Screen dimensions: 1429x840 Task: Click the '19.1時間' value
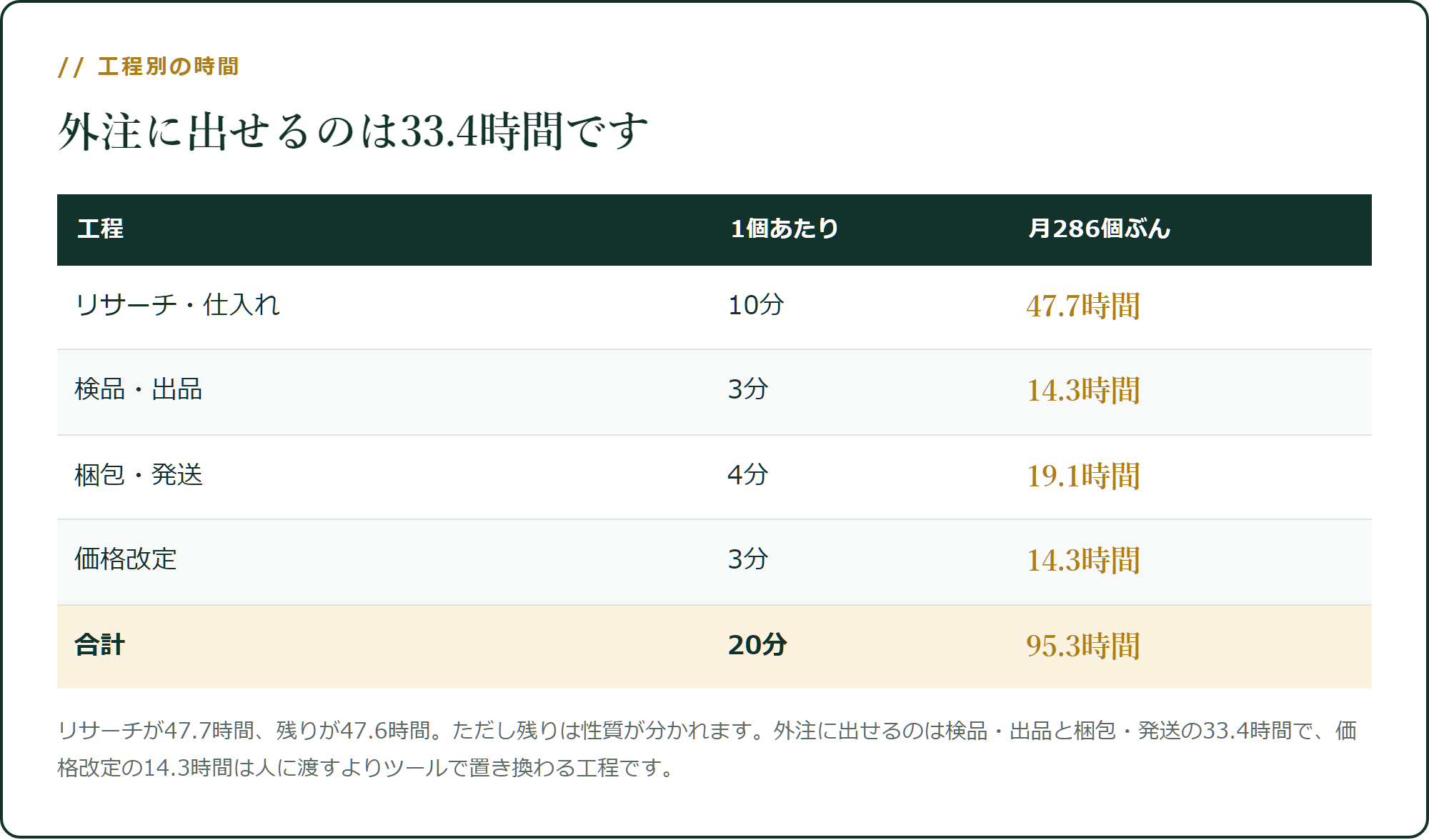[x=1083, y=476]
